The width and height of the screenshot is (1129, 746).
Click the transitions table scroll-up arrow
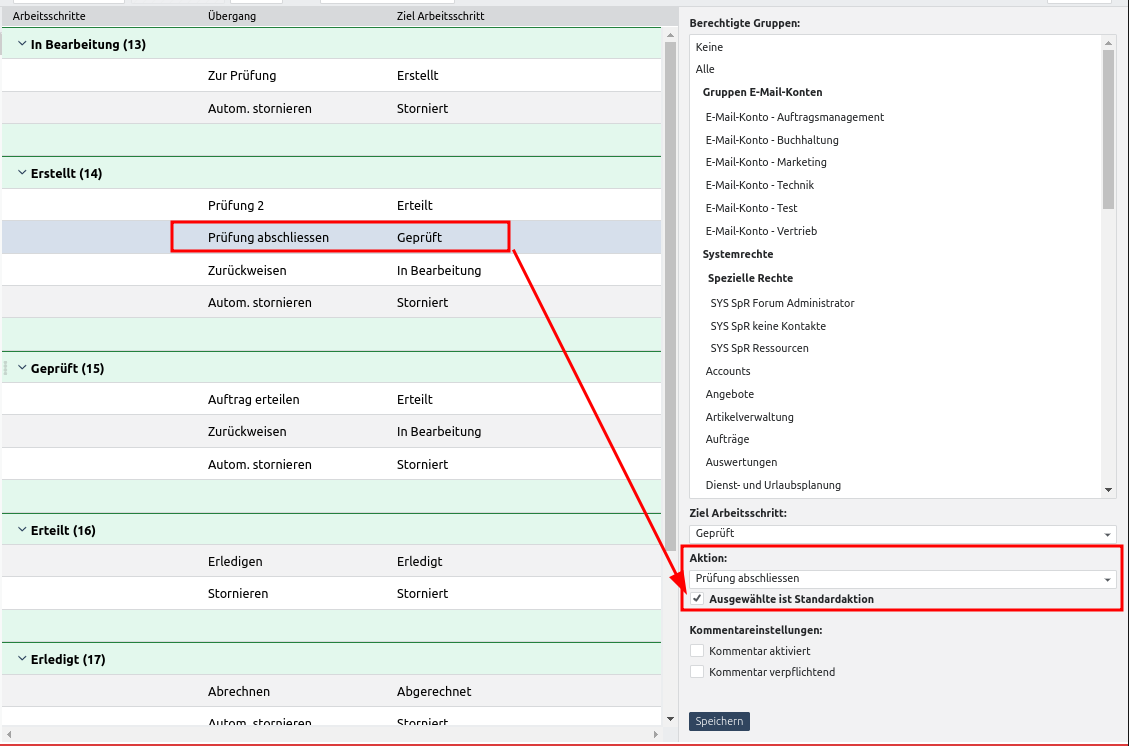coord(670,36)
